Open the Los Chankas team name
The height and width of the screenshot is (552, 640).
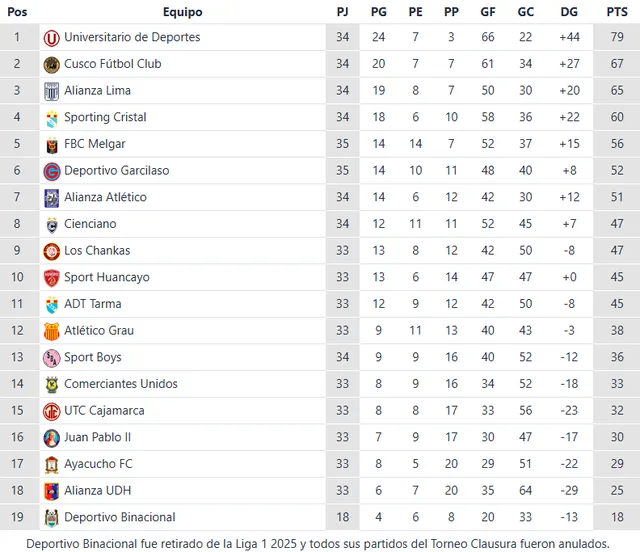[97, 251]
